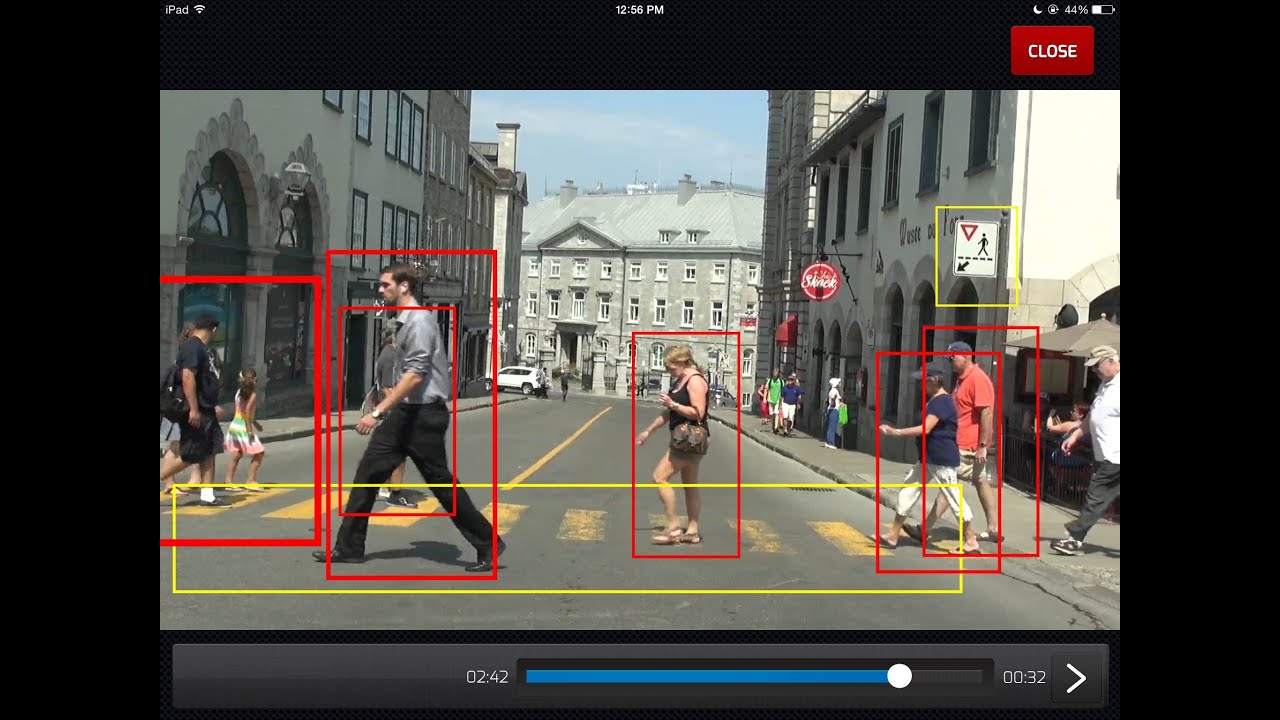Tap the video frame
This screenshot has height=720, width=1280.
point(640,360)
